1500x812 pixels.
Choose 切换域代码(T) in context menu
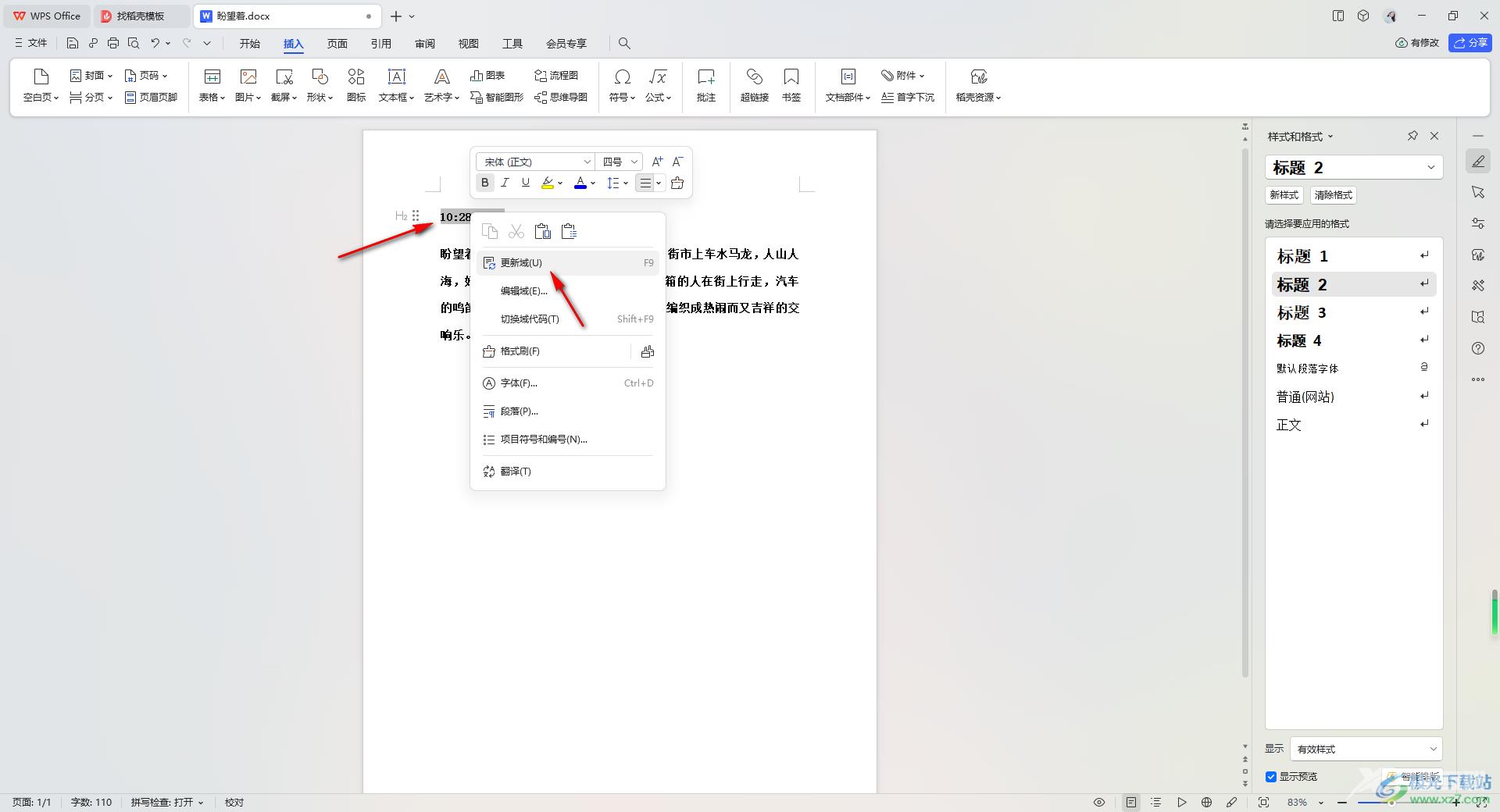pyautogui.click(x=568, y=319)
